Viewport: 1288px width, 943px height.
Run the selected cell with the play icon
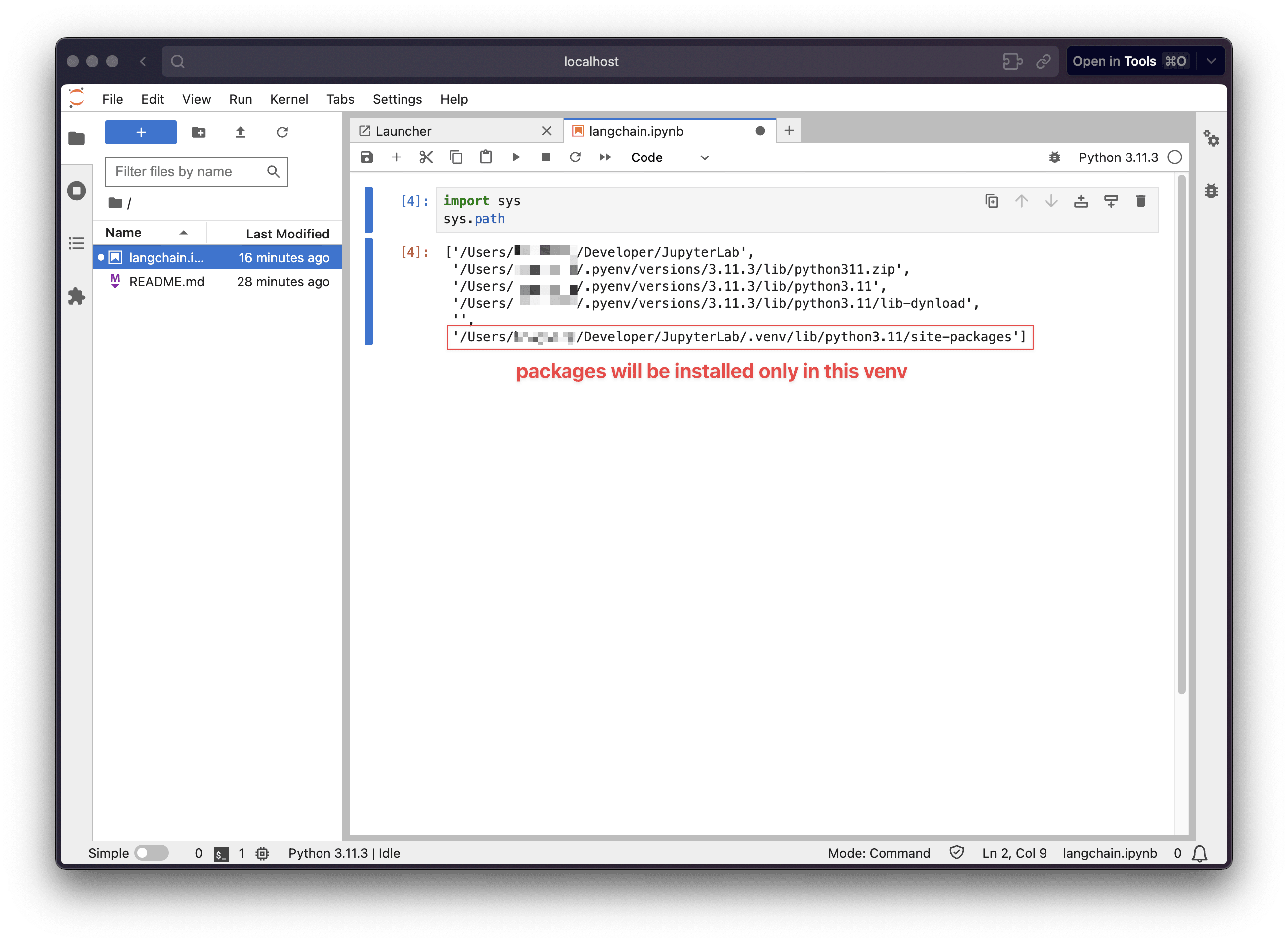516,157
